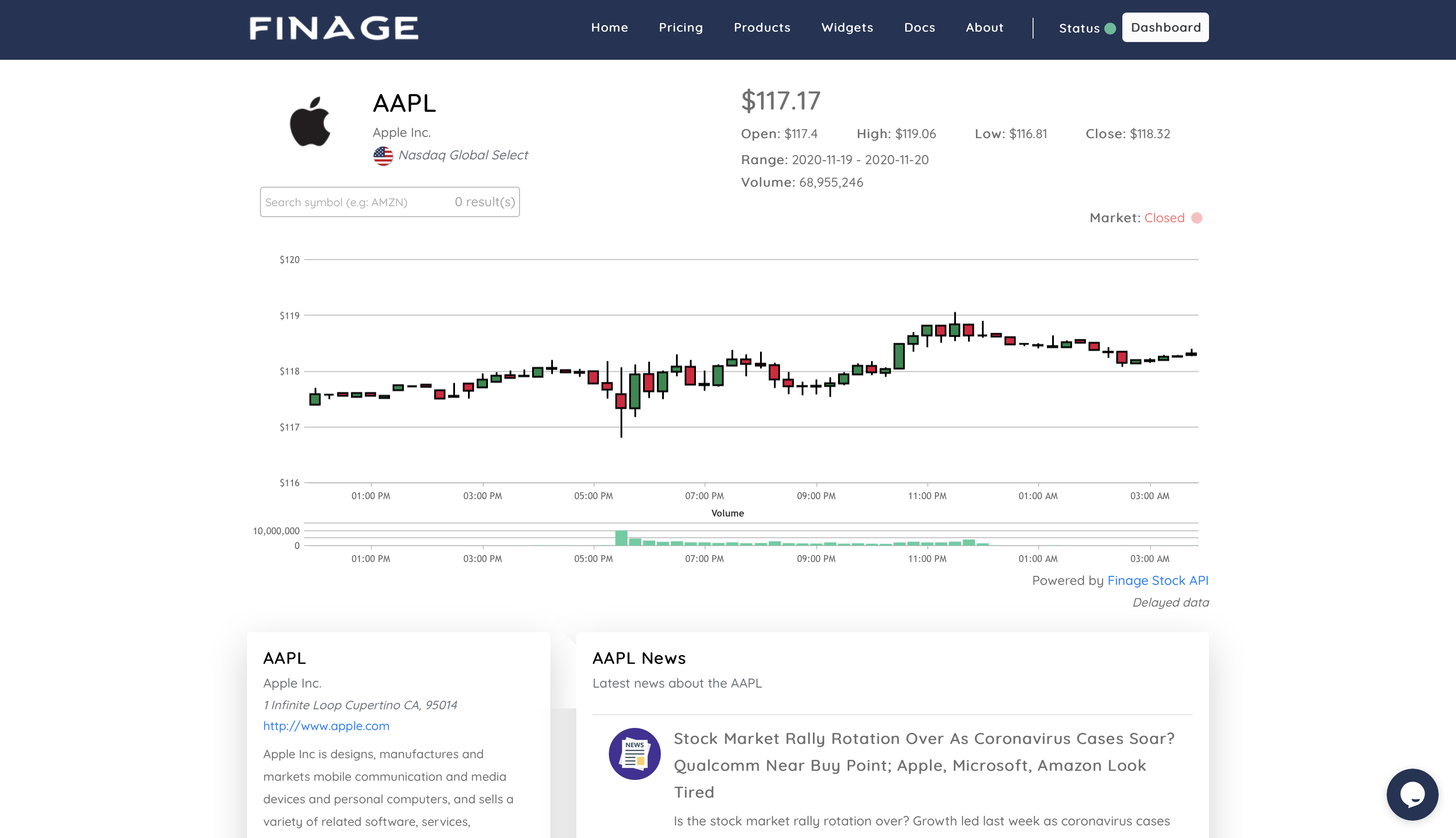This screenshot has width=1456, height=838.
Task: Open the Docs page
Action: (919, 28)
